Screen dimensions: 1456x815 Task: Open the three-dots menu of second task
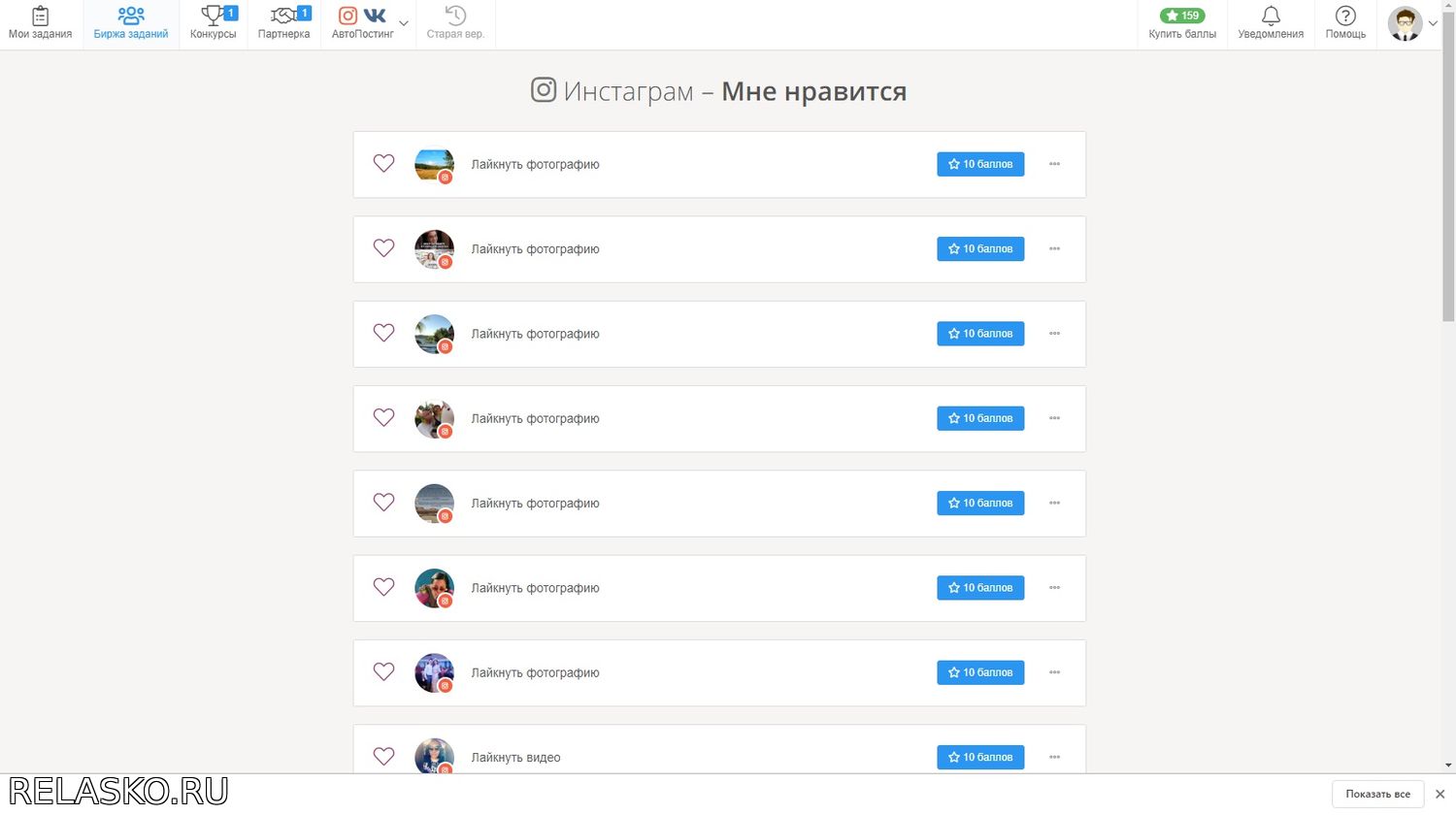coord(1054,249)
